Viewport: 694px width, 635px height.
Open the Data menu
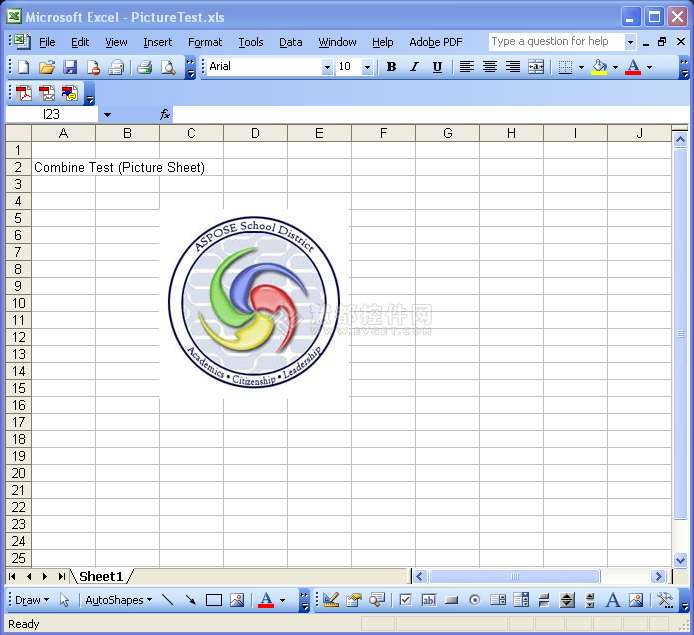(290, 42)
